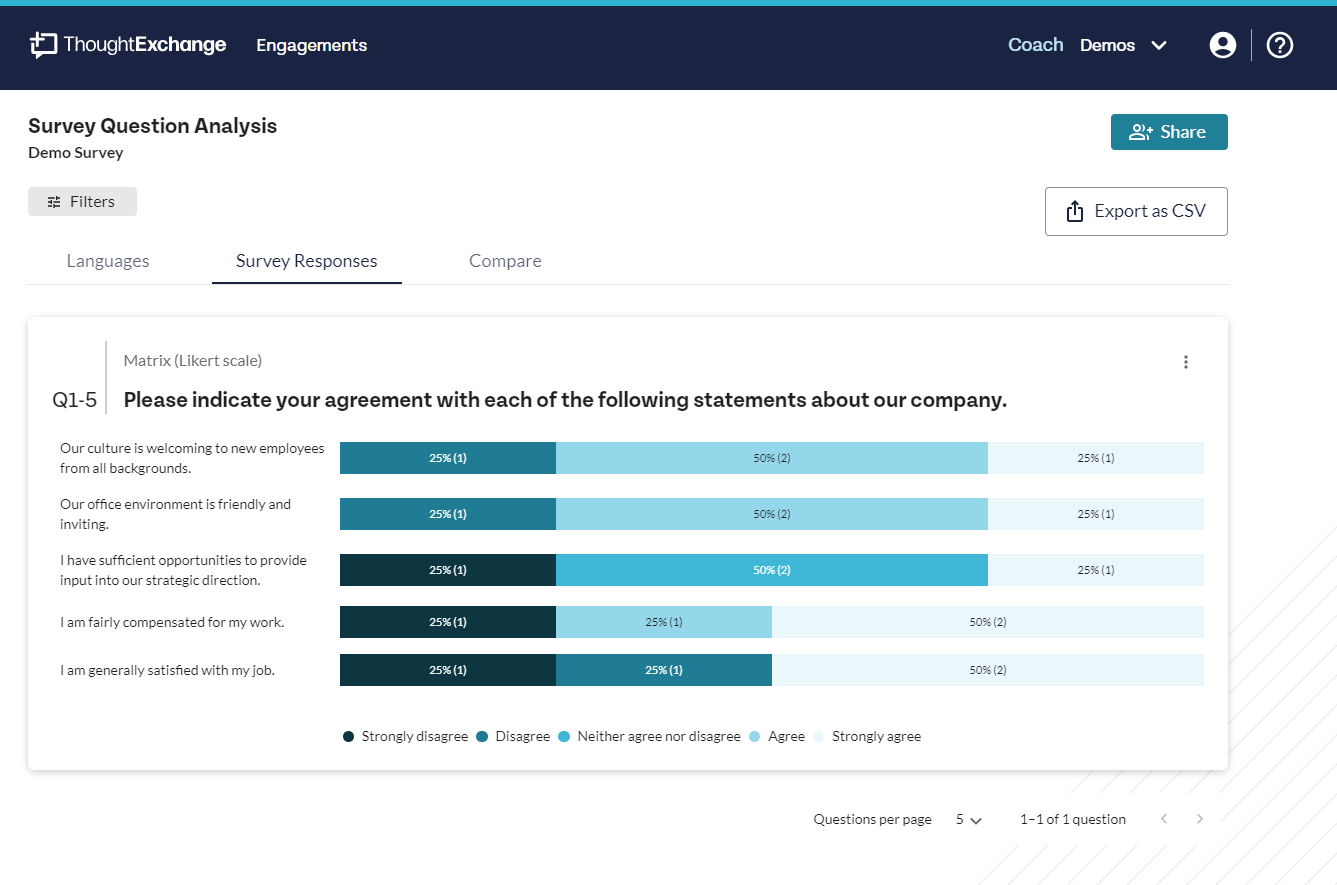The image size is (1337, 885).
Task: Click Strongly disagree segment for fairly compensated row
Action: point(448,622)
